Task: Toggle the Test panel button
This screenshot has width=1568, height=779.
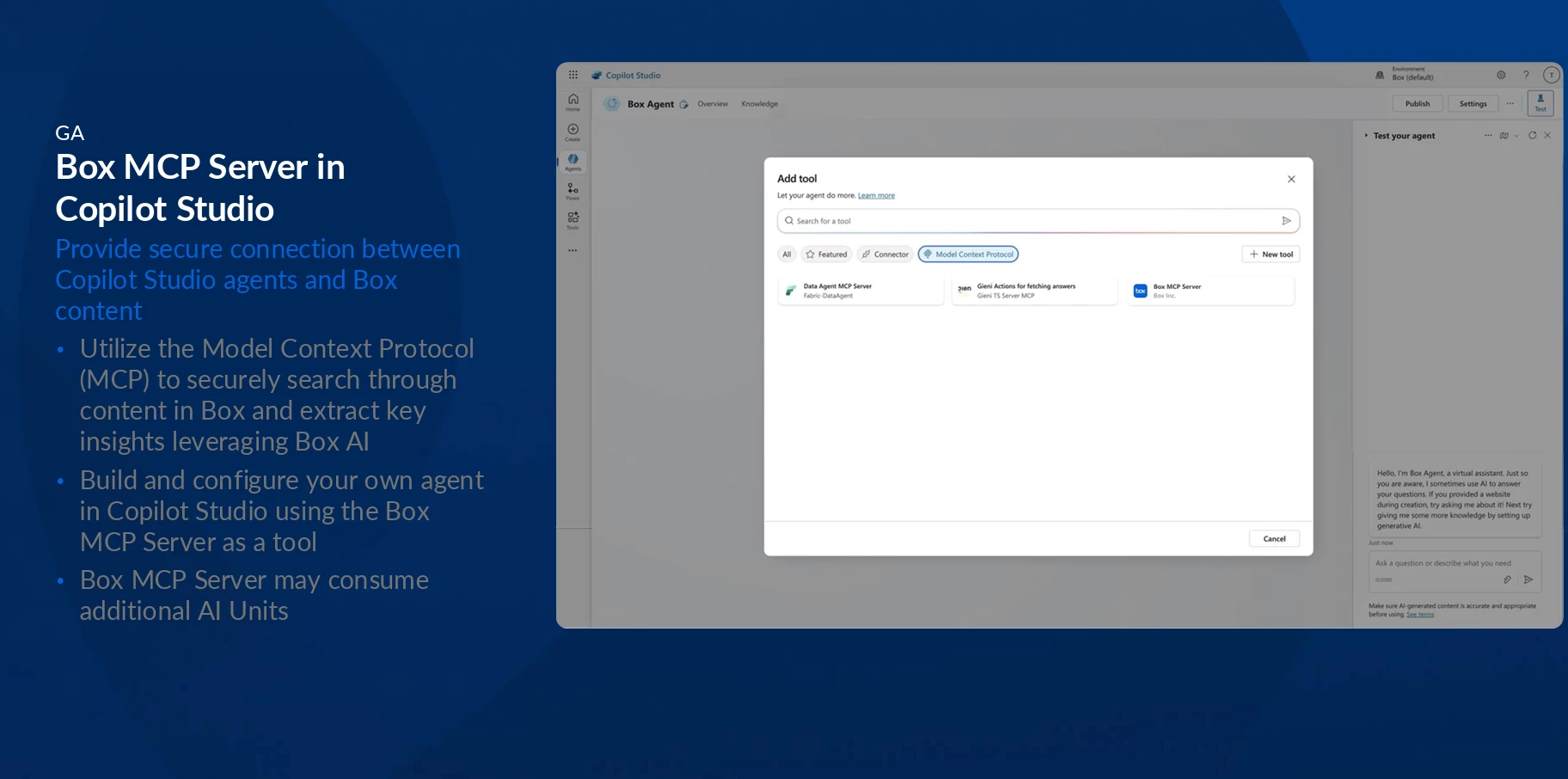Action: click(x=1540, y=103)
